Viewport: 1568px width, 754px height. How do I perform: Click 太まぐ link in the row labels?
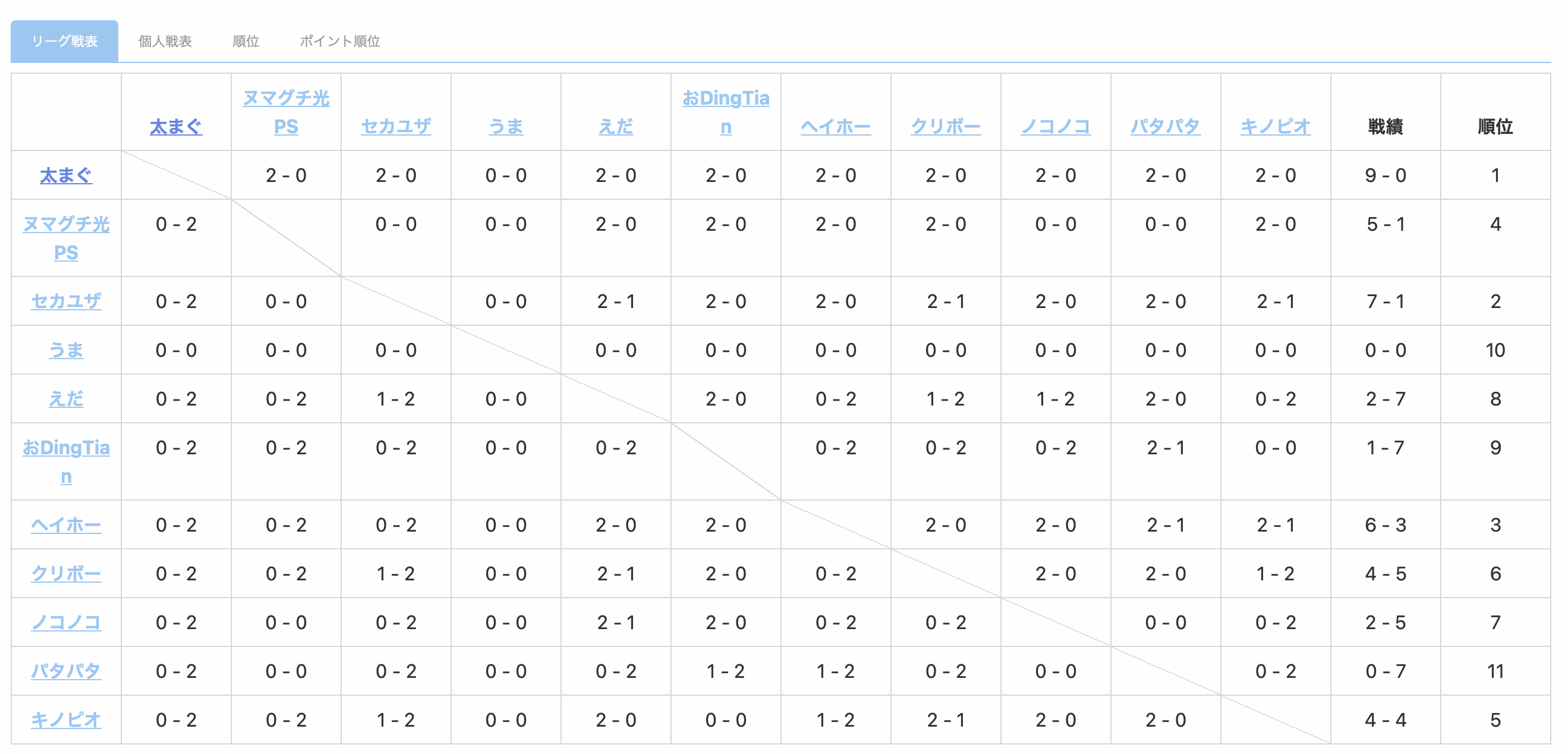[x=66, y=175]
